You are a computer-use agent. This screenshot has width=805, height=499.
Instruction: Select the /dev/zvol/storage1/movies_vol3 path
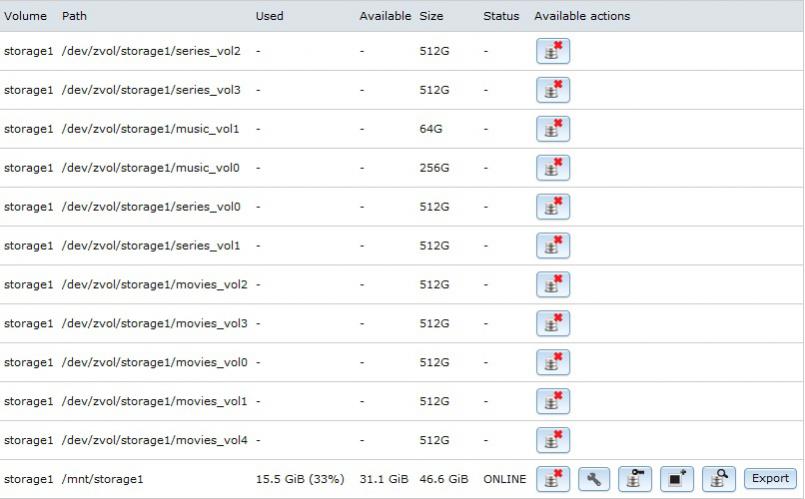click(x=155, y=323)
